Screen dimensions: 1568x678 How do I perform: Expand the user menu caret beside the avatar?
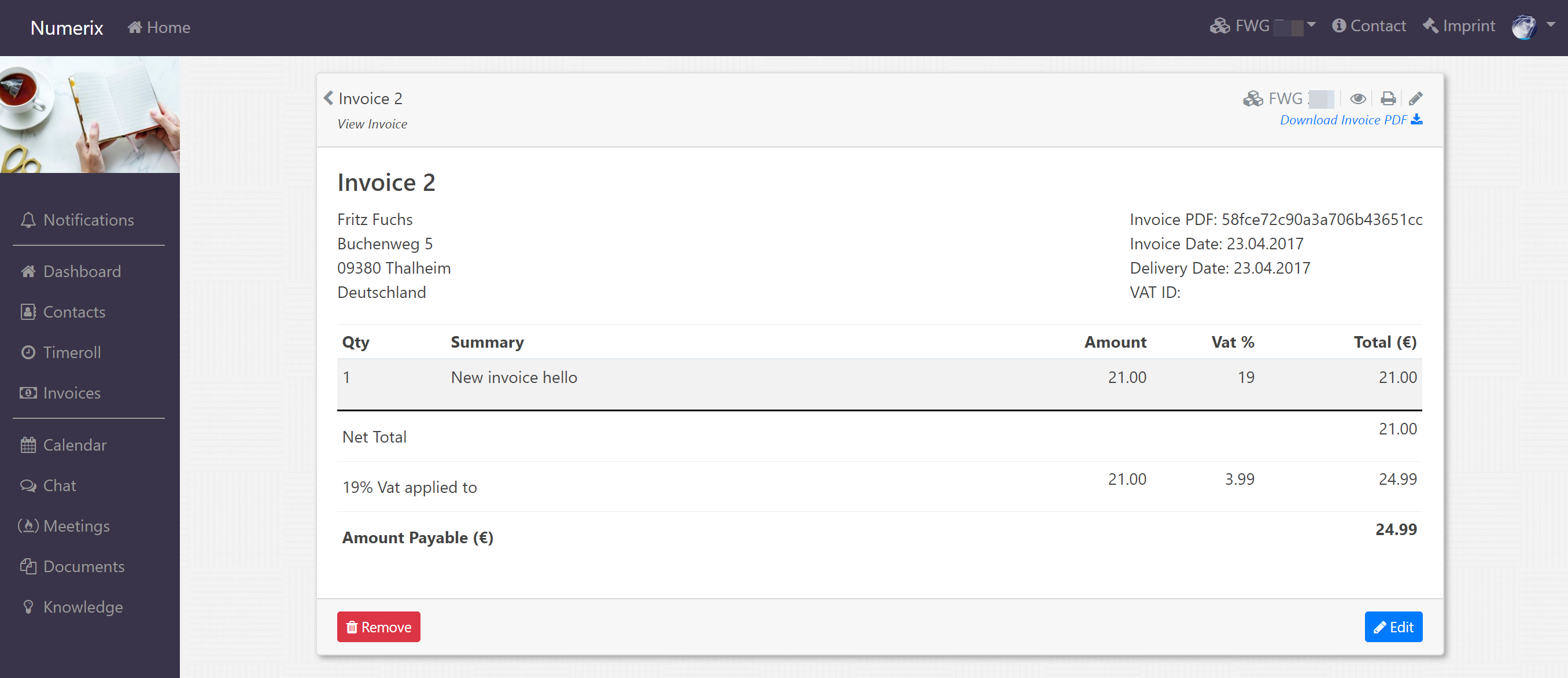(1551, 25)
